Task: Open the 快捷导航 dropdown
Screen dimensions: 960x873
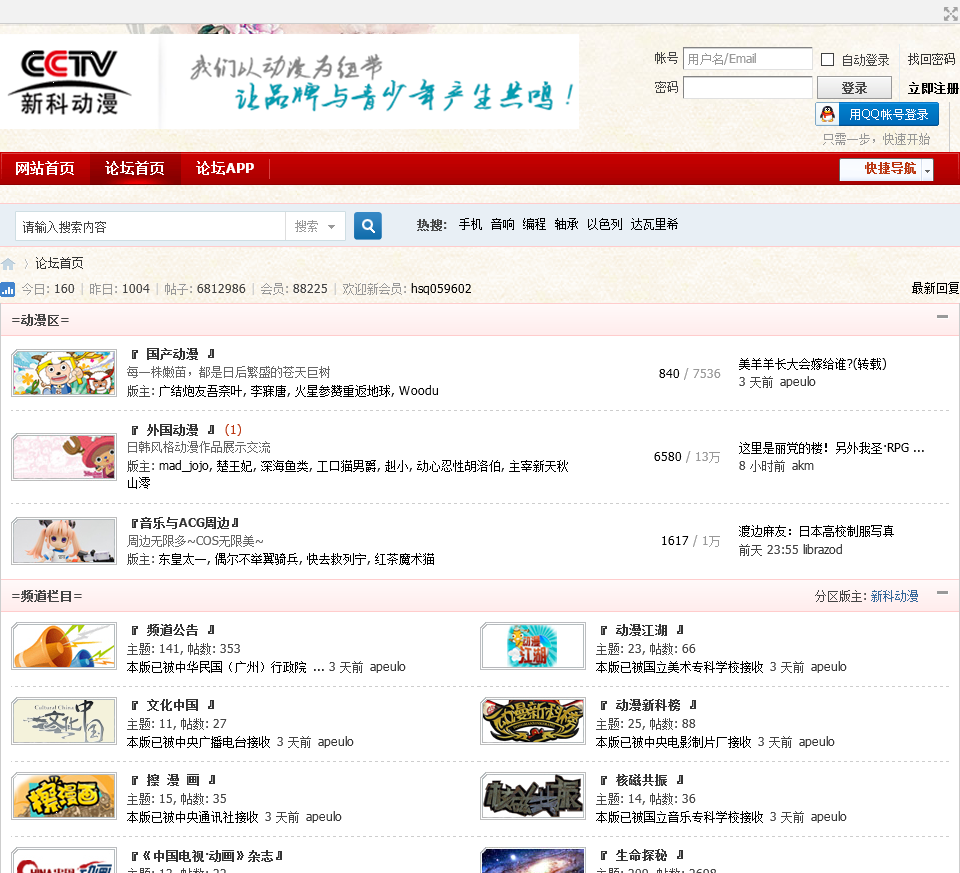Action: click(886, 169)
